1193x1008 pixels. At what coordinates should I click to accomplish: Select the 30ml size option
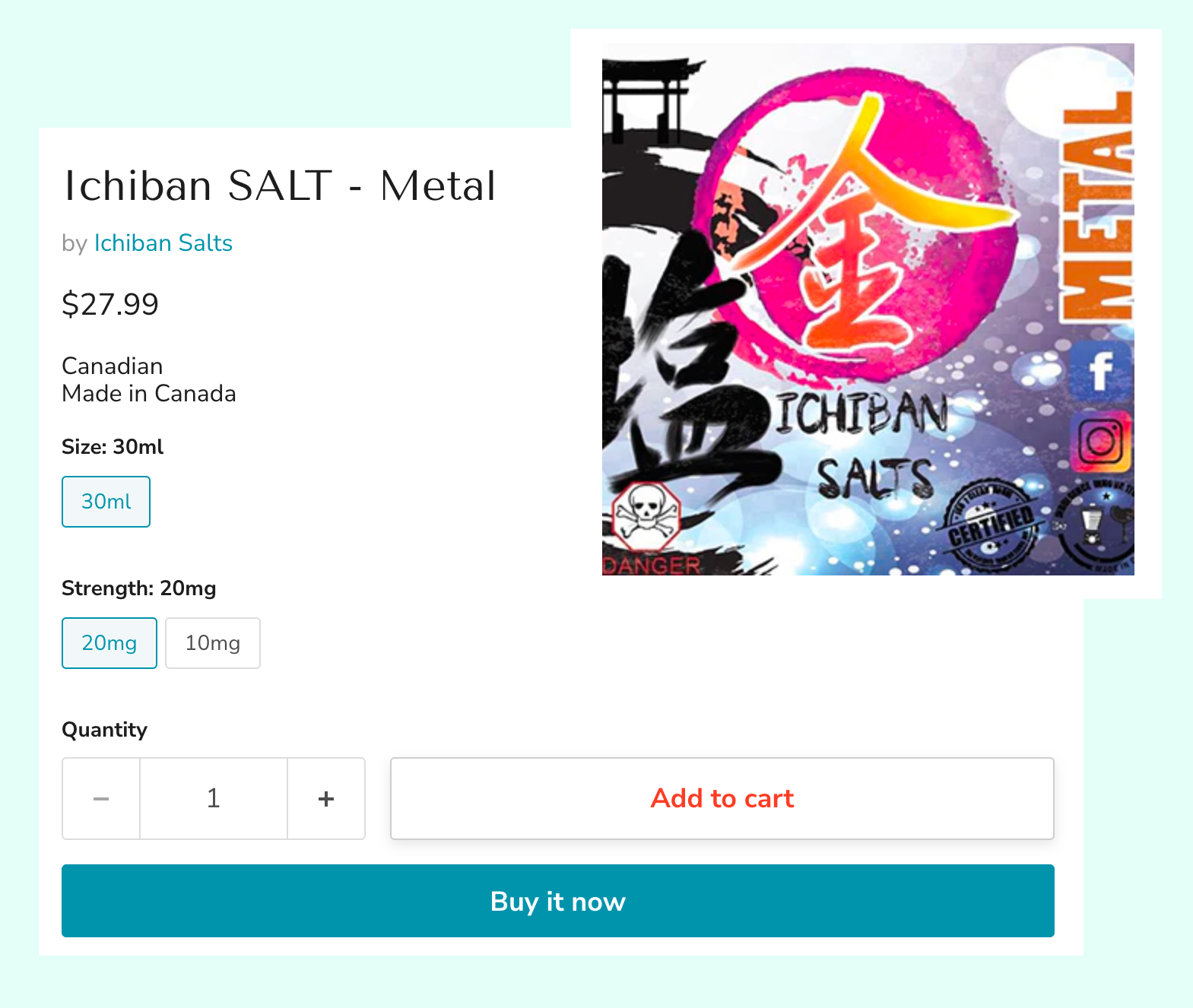(x=106, y=502)
